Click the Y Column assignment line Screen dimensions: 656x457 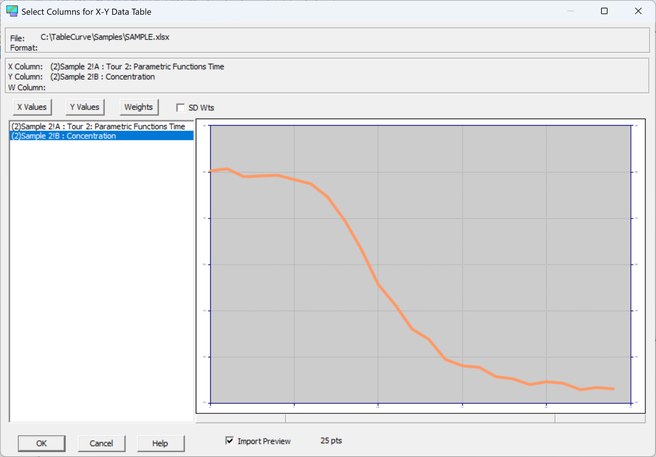[82, 77]
